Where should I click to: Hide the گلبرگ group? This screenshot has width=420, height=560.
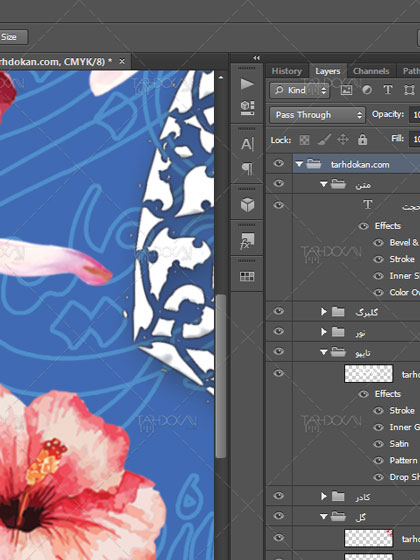tap(279, 311)
